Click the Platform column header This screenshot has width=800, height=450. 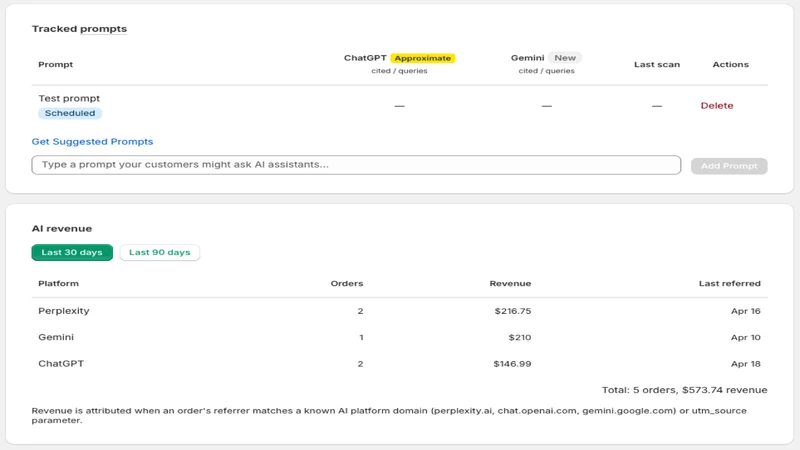(x=59, y=284)
